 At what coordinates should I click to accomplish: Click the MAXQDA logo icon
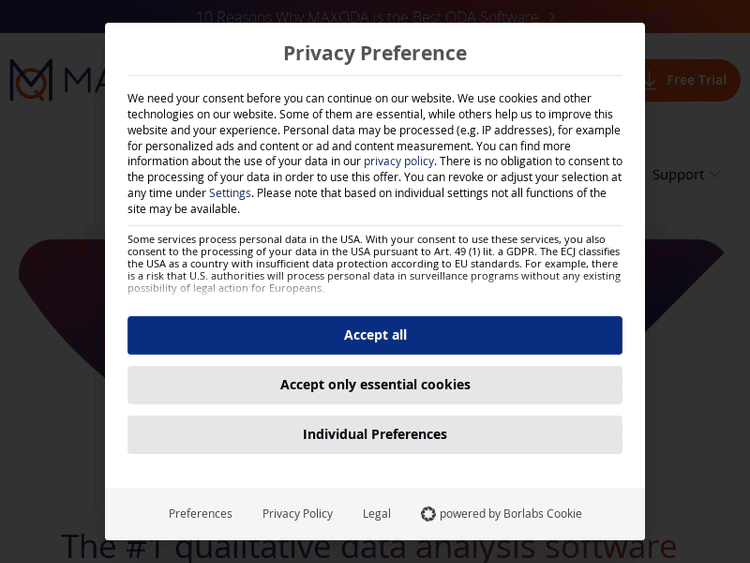(30, 80)
